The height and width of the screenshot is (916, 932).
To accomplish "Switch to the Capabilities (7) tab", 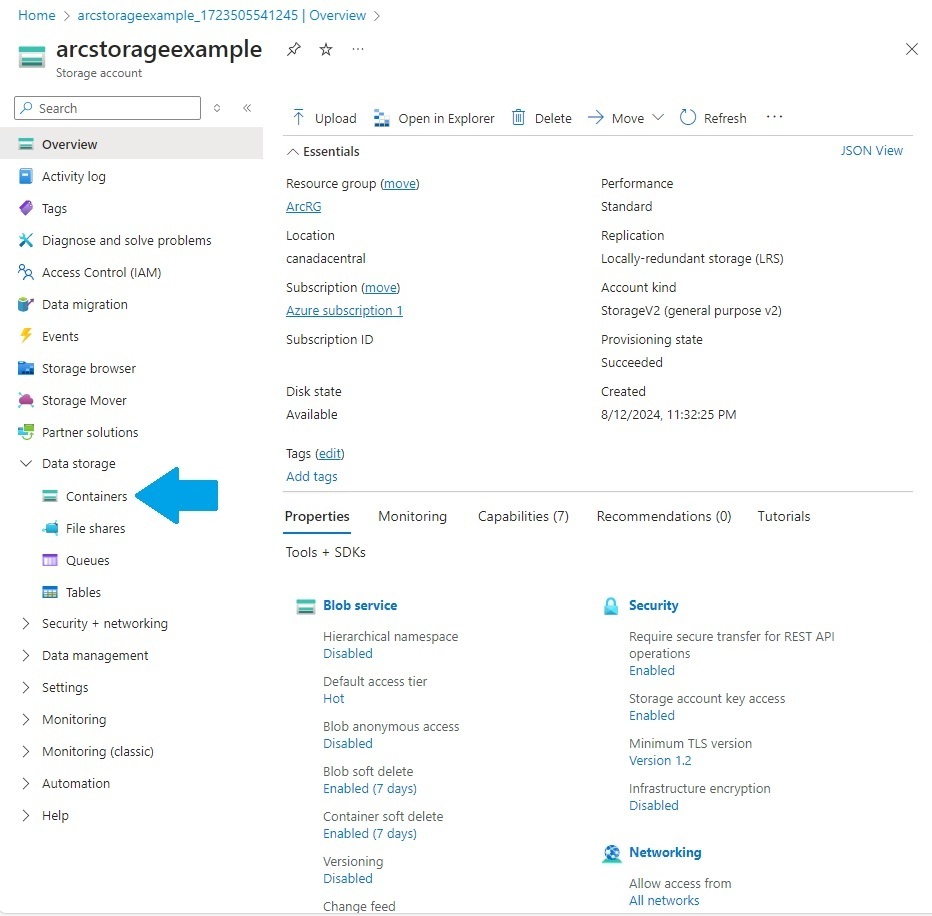I will 523,516.
